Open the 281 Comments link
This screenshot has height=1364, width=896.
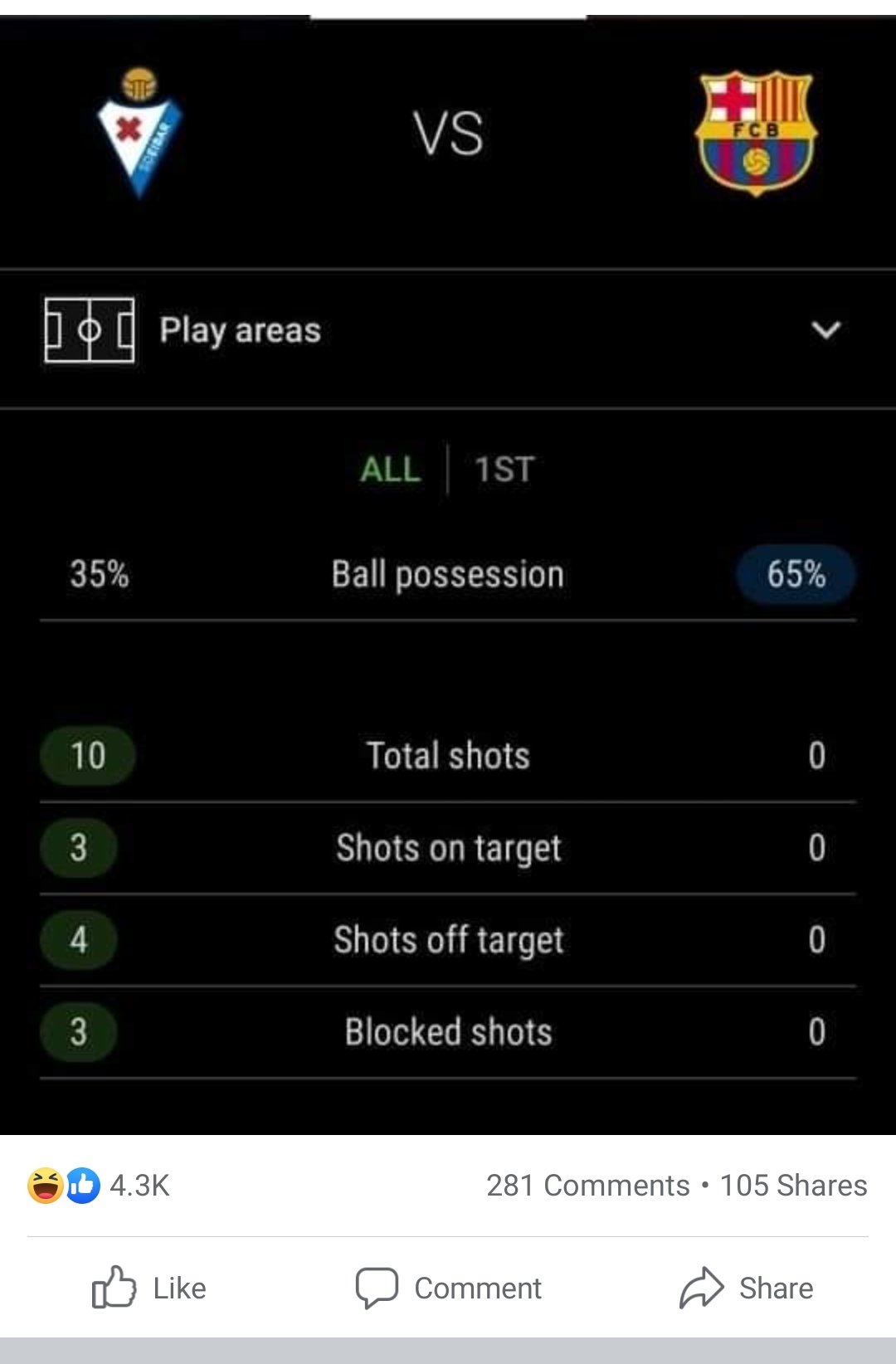[x=588, y=1186]
